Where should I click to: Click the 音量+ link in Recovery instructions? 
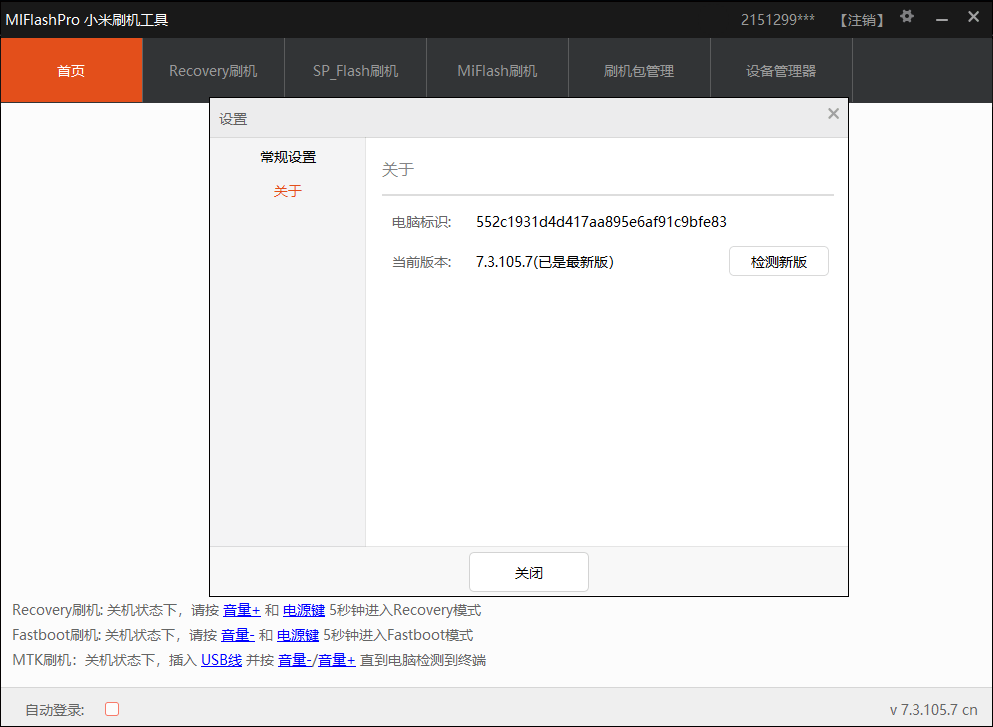point(241,610)
